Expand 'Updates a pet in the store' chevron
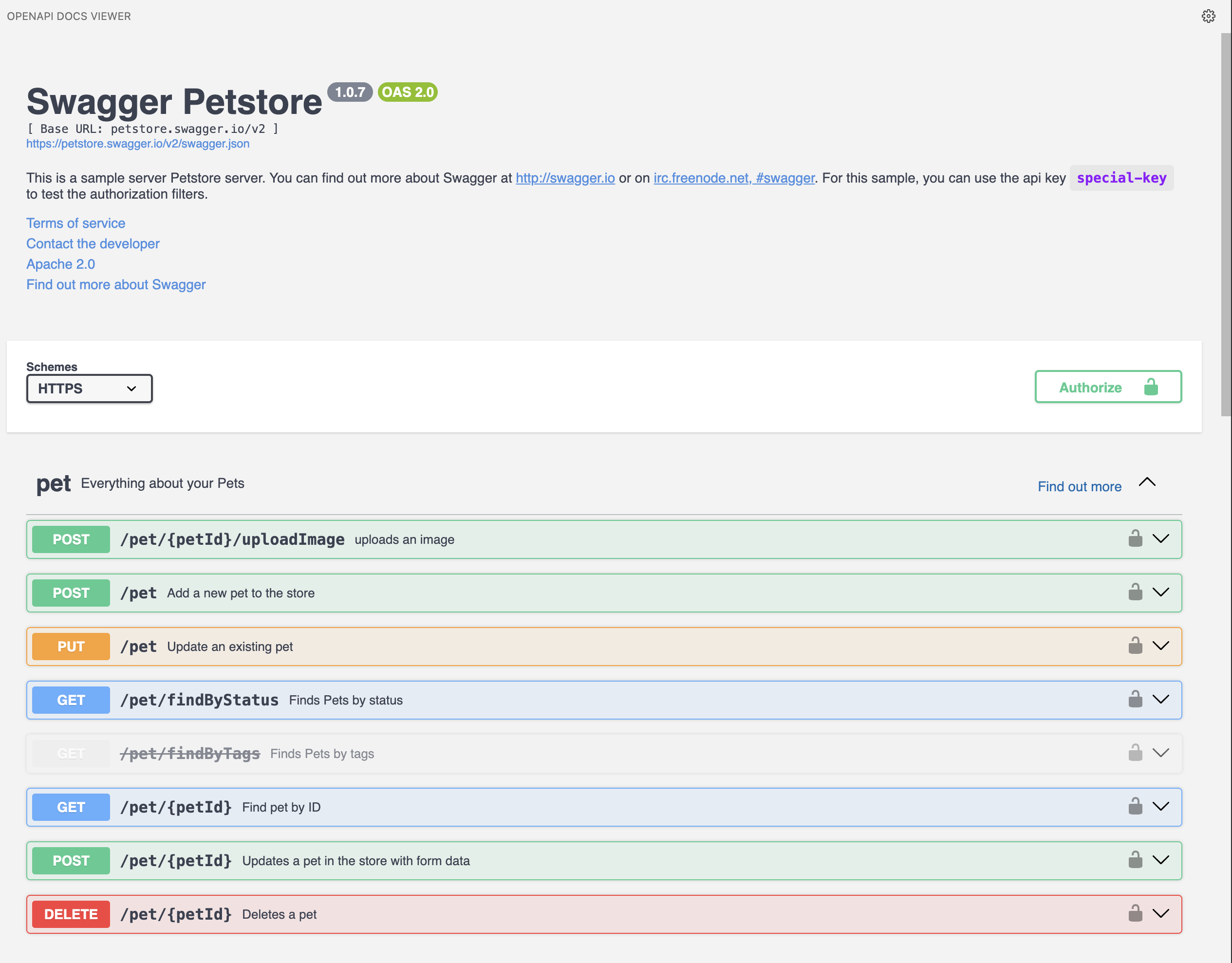Screen dimensions: 1232x963 pos(1161,860)
